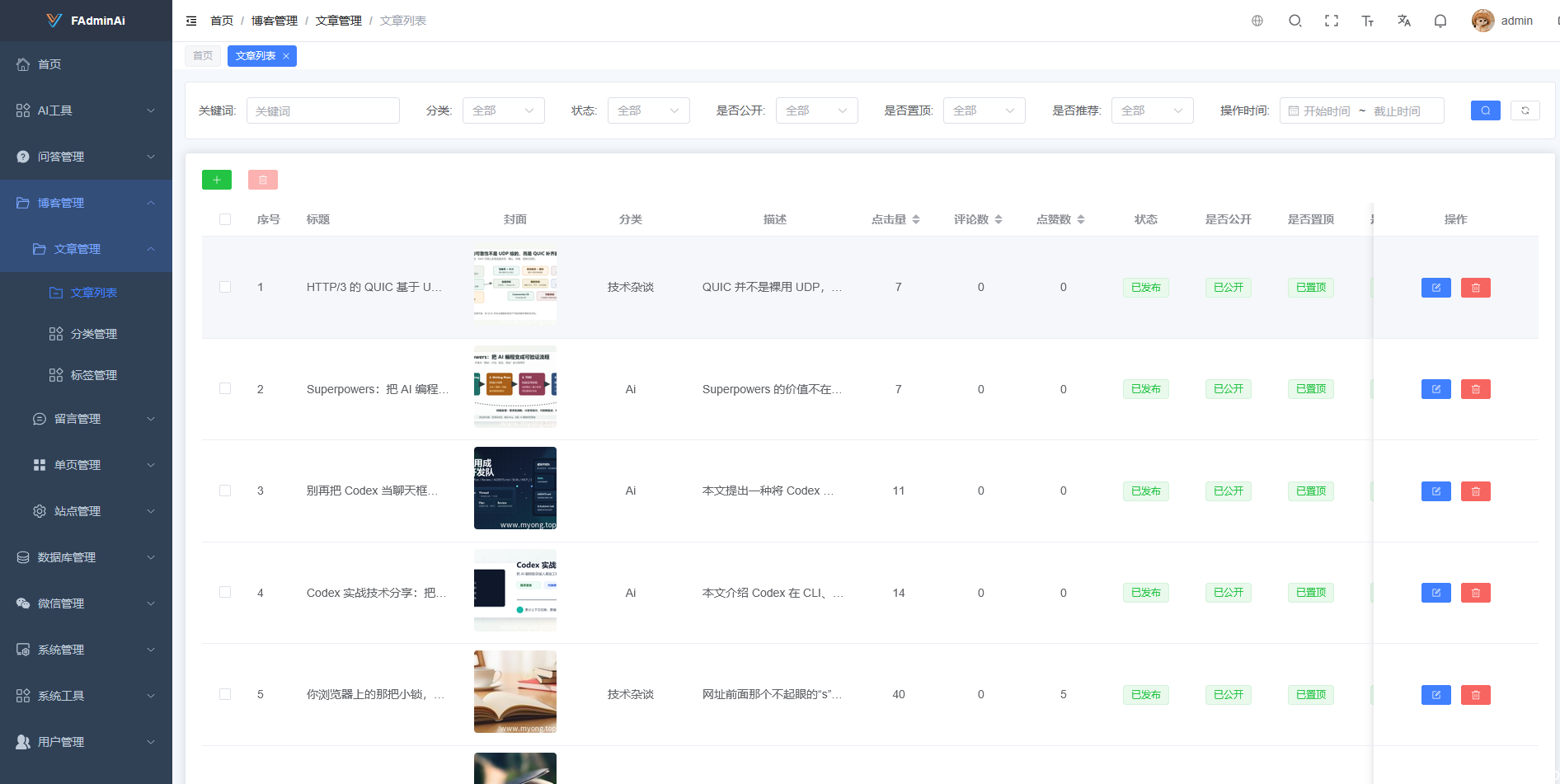The image size is (1560, 784).
Task: Open the 状态 filter dropdown
Action: tap(649, 110)
